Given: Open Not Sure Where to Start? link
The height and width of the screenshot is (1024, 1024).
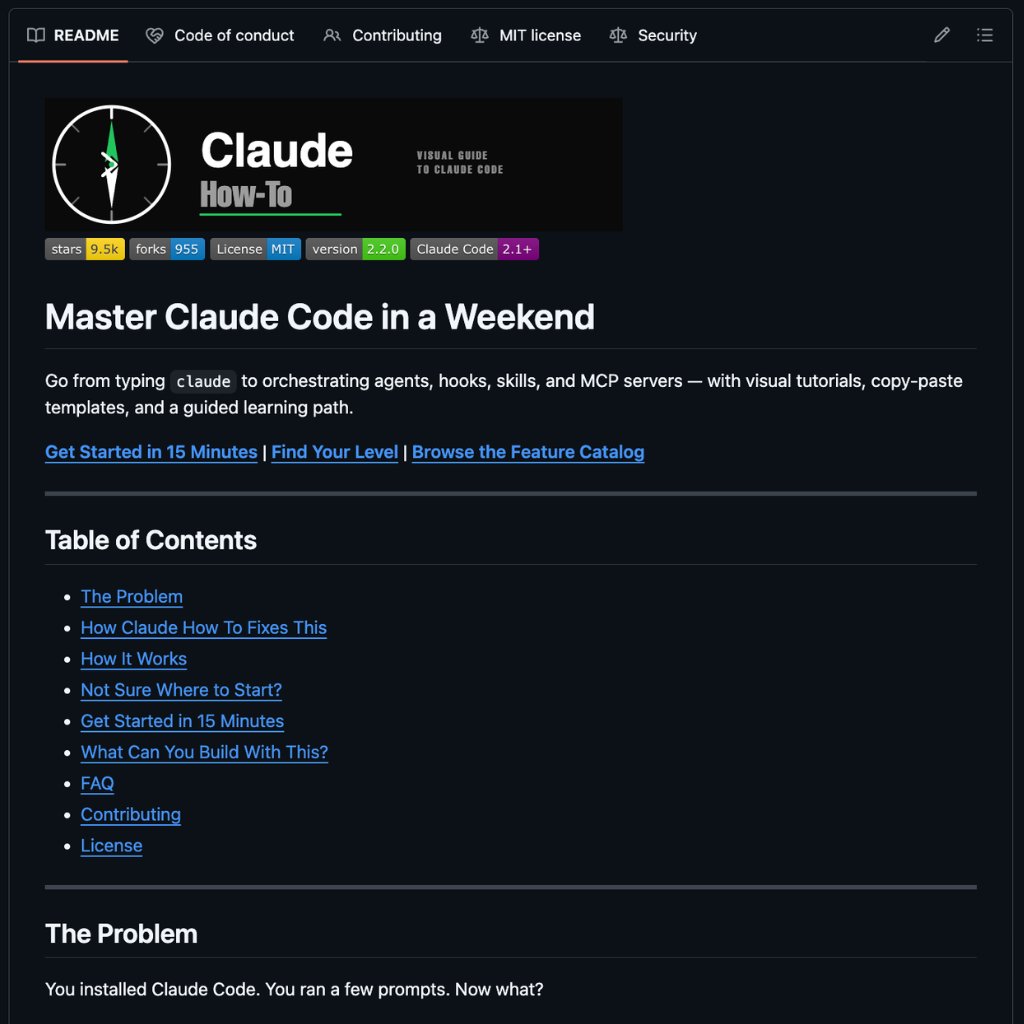Looking at the screenshot, I should [181, 690].
